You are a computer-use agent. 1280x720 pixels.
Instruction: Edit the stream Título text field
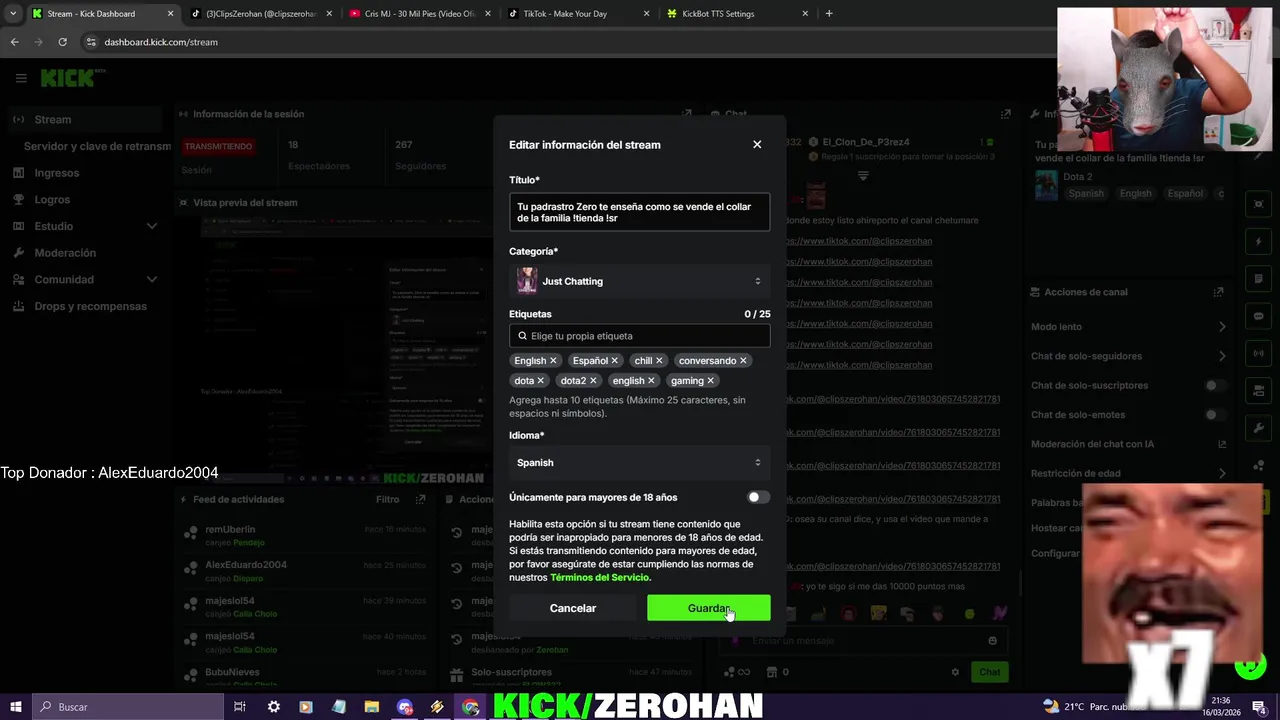[x=639, y=212]
